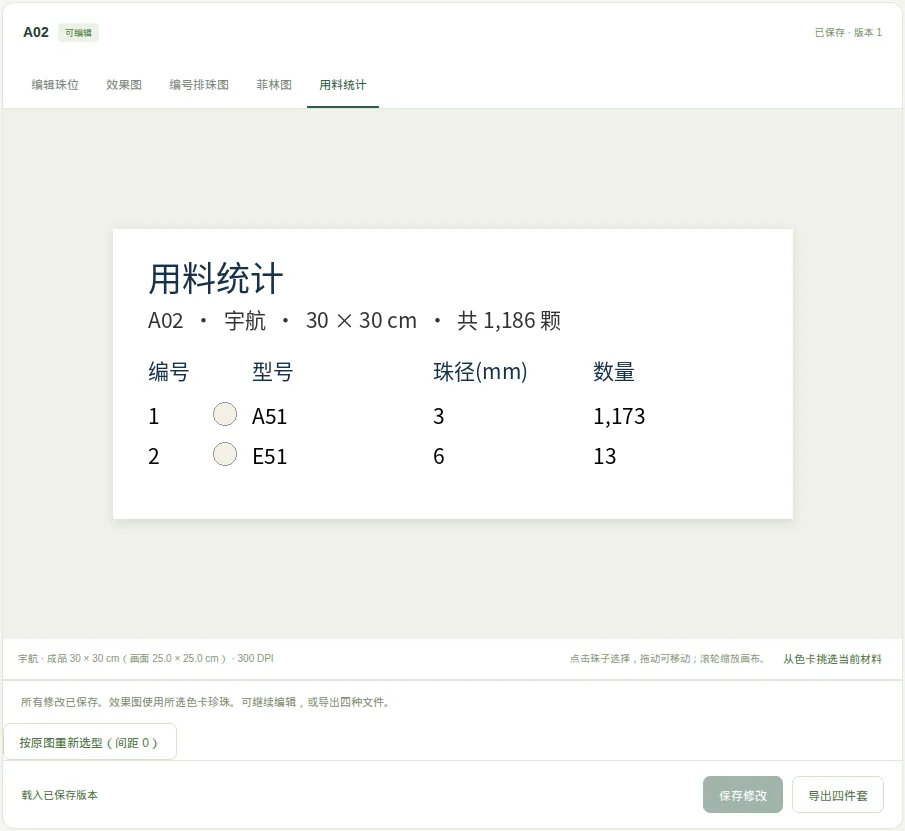Click the 导出四件套 button
Image resolution: width=905 pixels, height=831 pixels.
[837, 795]
